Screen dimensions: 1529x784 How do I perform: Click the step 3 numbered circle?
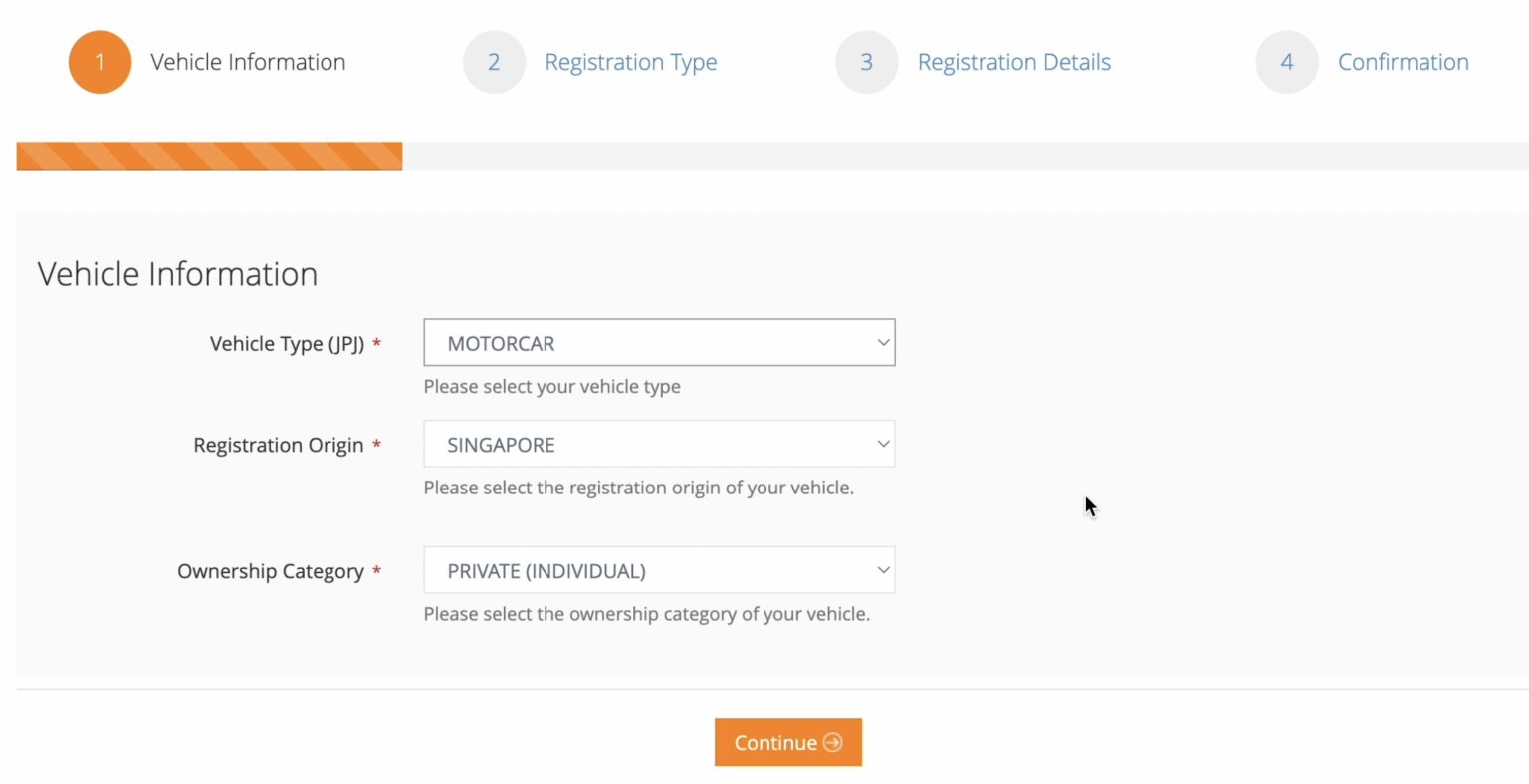(866, 61)
